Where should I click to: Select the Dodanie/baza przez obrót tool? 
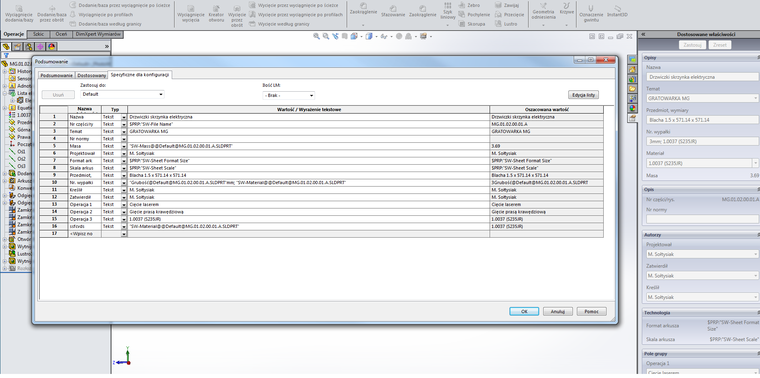(x=52, y=14)
